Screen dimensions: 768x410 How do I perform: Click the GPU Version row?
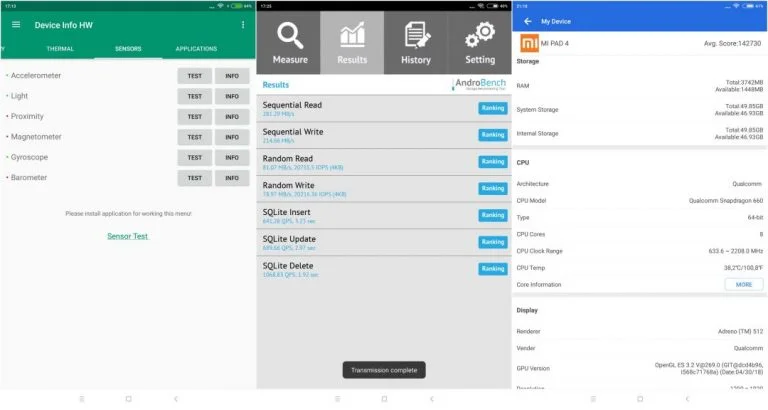(640, 368)
